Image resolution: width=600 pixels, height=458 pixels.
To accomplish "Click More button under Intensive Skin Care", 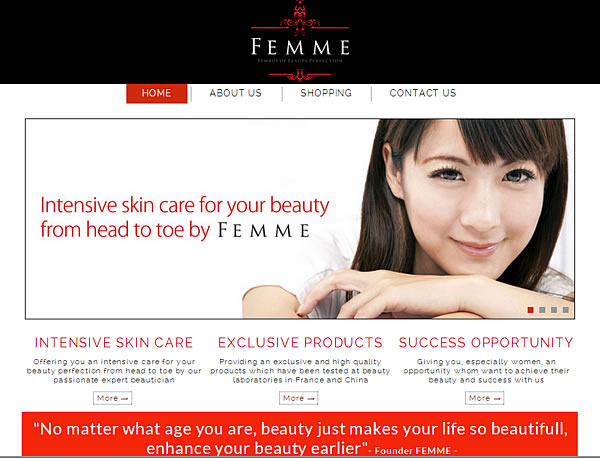I will 112,398.
